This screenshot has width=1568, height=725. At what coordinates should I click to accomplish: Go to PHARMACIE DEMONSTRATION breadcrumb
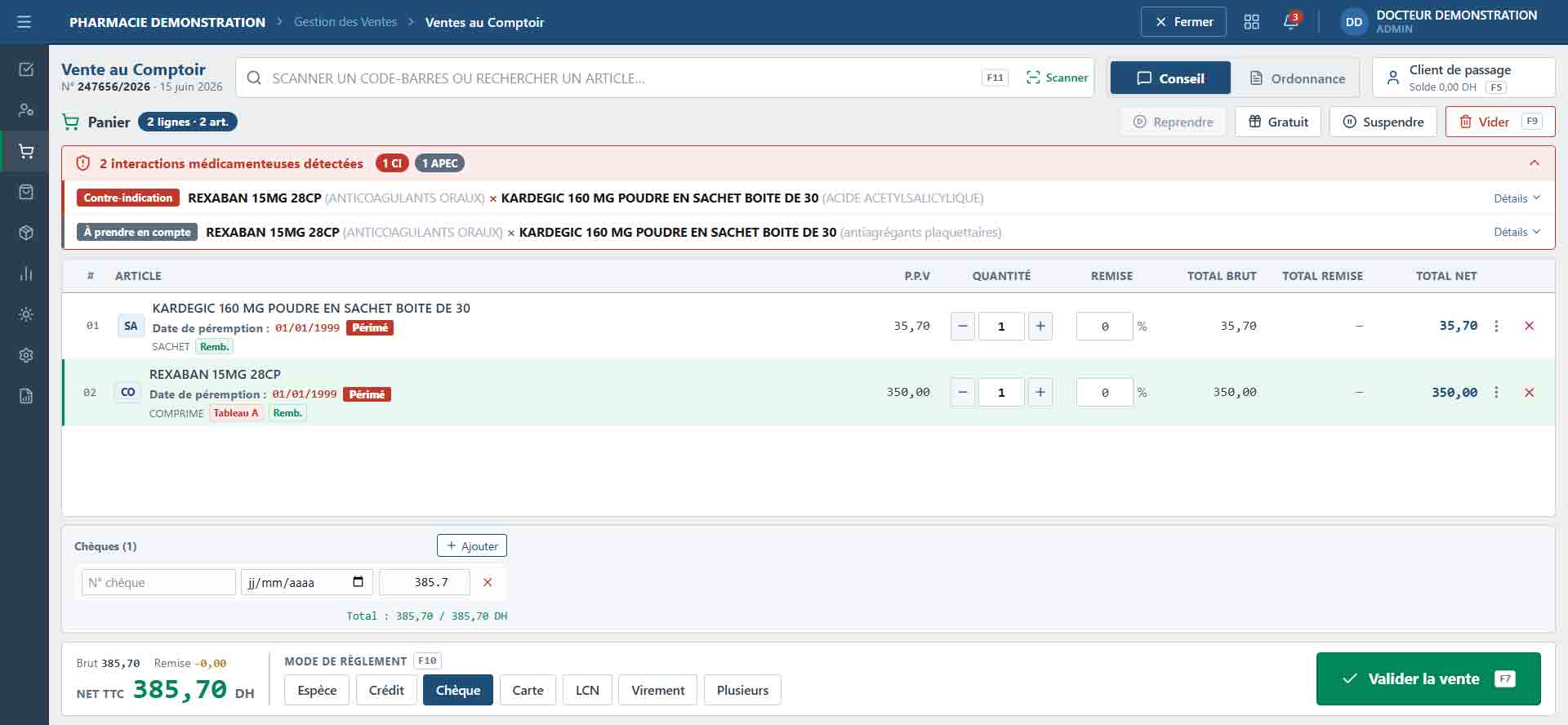[x=167, y=22]
